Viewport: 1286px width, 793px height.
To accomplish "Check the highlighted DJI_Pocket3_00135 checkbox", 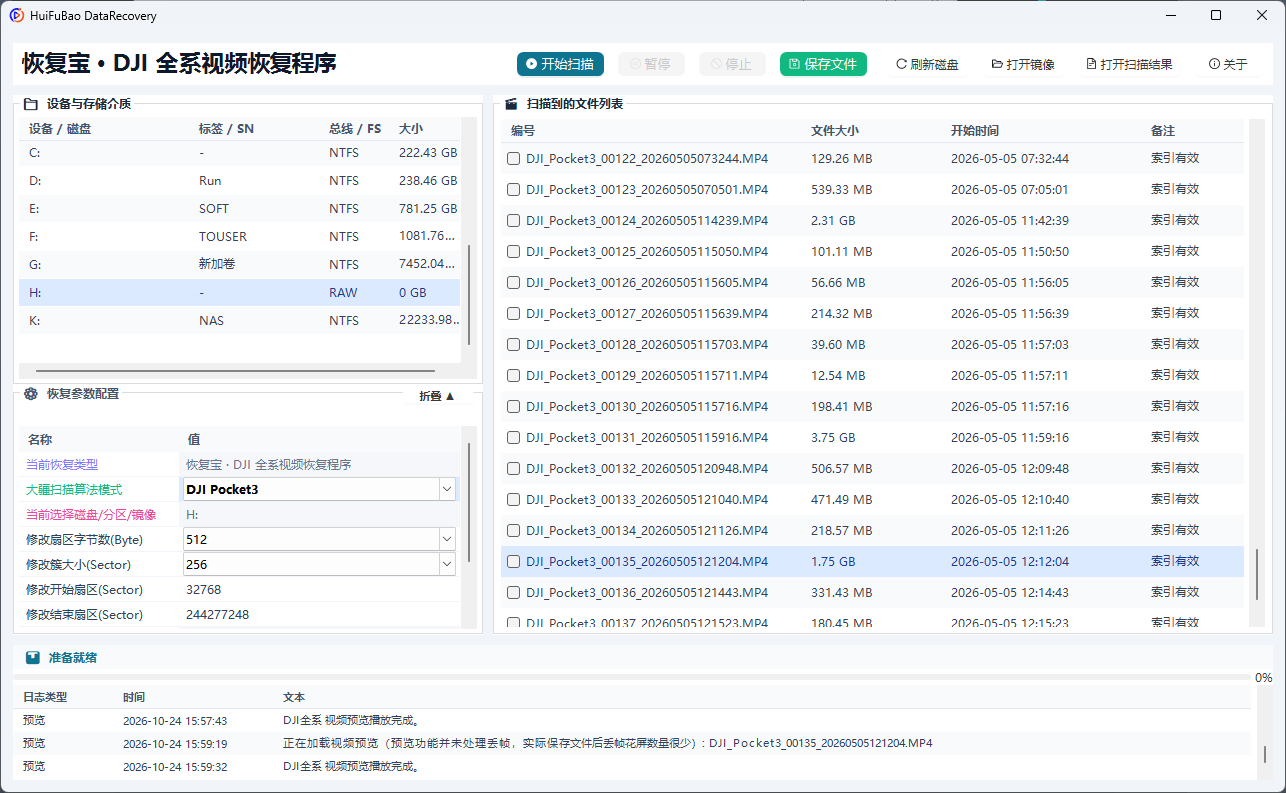I will tap(513, 561).
